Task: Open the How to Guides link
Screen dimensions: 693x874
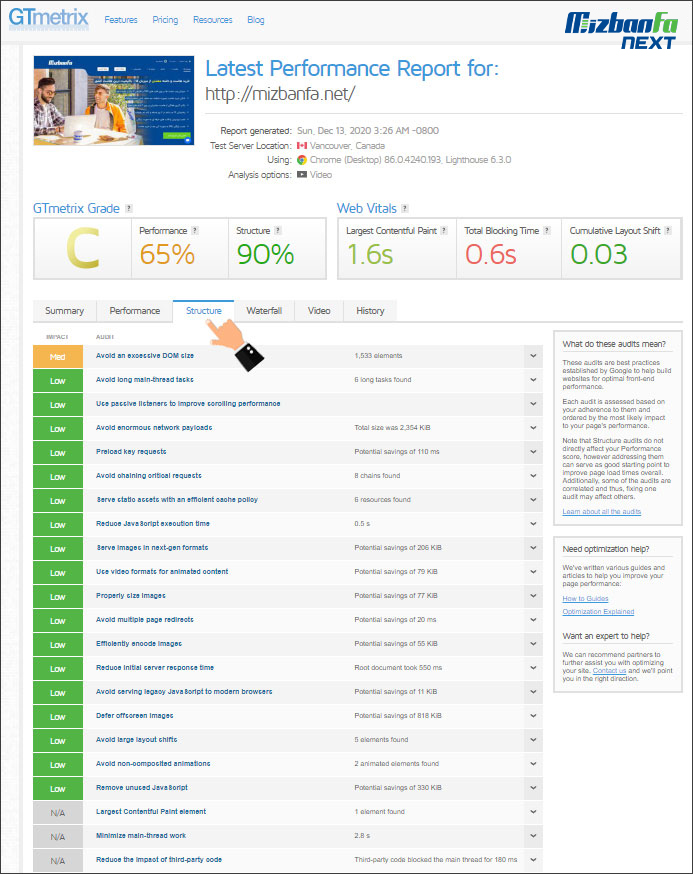Action: tap(585, 598)
